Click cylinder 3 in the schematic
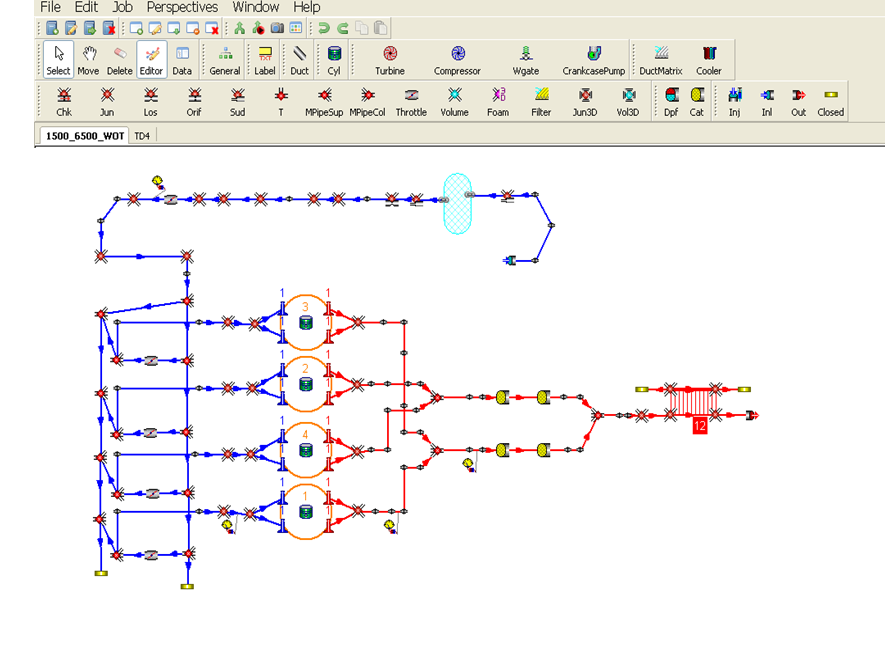885x647 pixels. point(305,322)
